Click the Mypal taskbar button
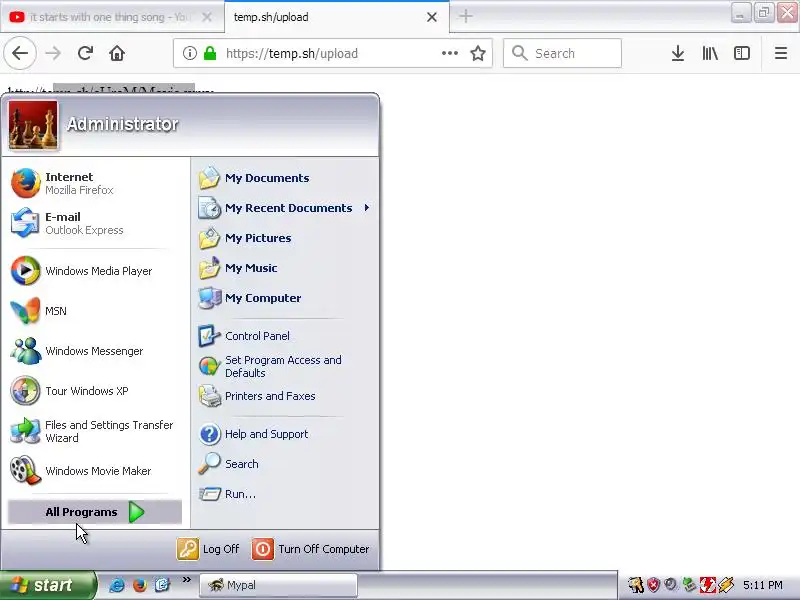The height and width of the screenshot is (600, 800). click(x=278, y=585)
